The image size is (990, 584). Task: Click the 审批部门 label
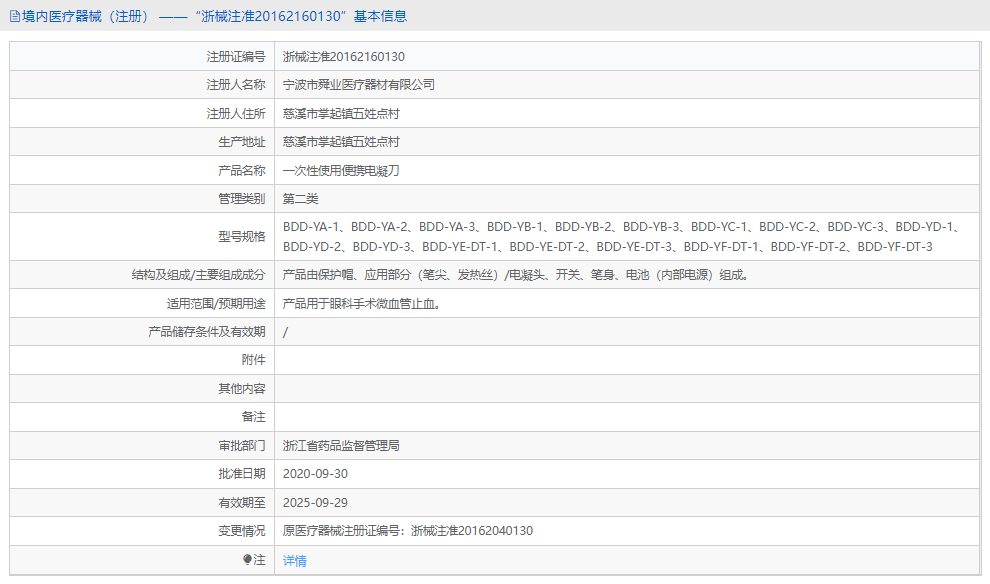242,446
